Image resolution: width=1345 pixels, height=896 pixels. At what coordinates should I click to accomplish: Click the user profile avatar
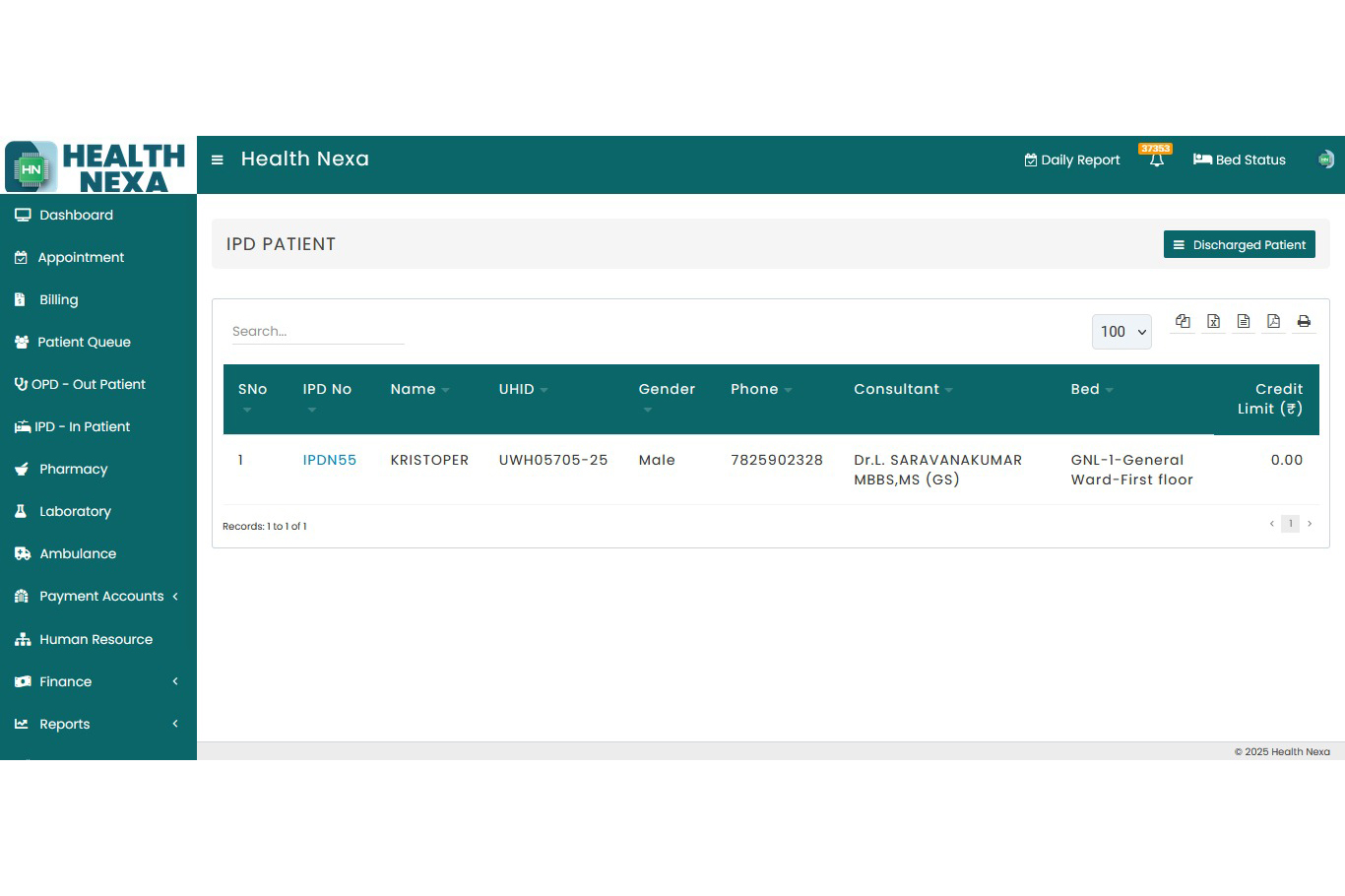(1325, 160)
